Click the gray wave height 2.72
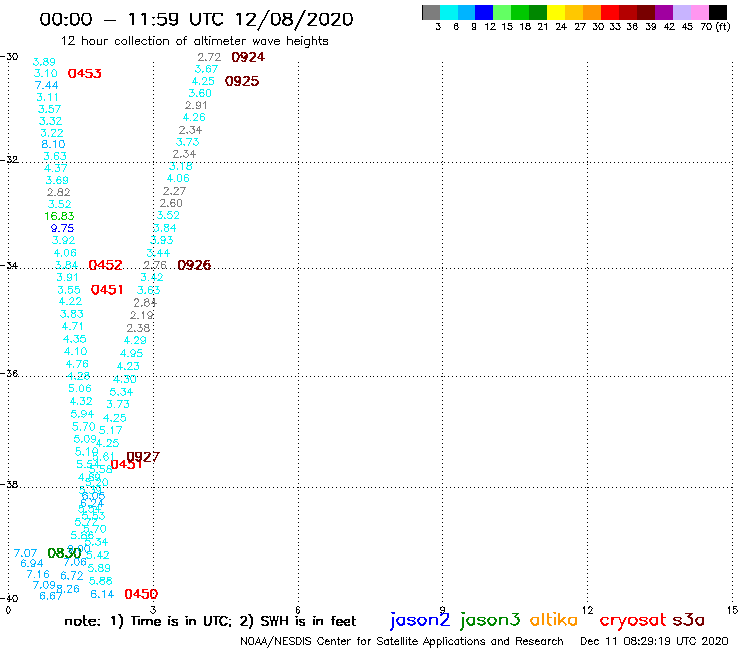The image size is (740, 650). pyautogui.click(x=209, y=57)
